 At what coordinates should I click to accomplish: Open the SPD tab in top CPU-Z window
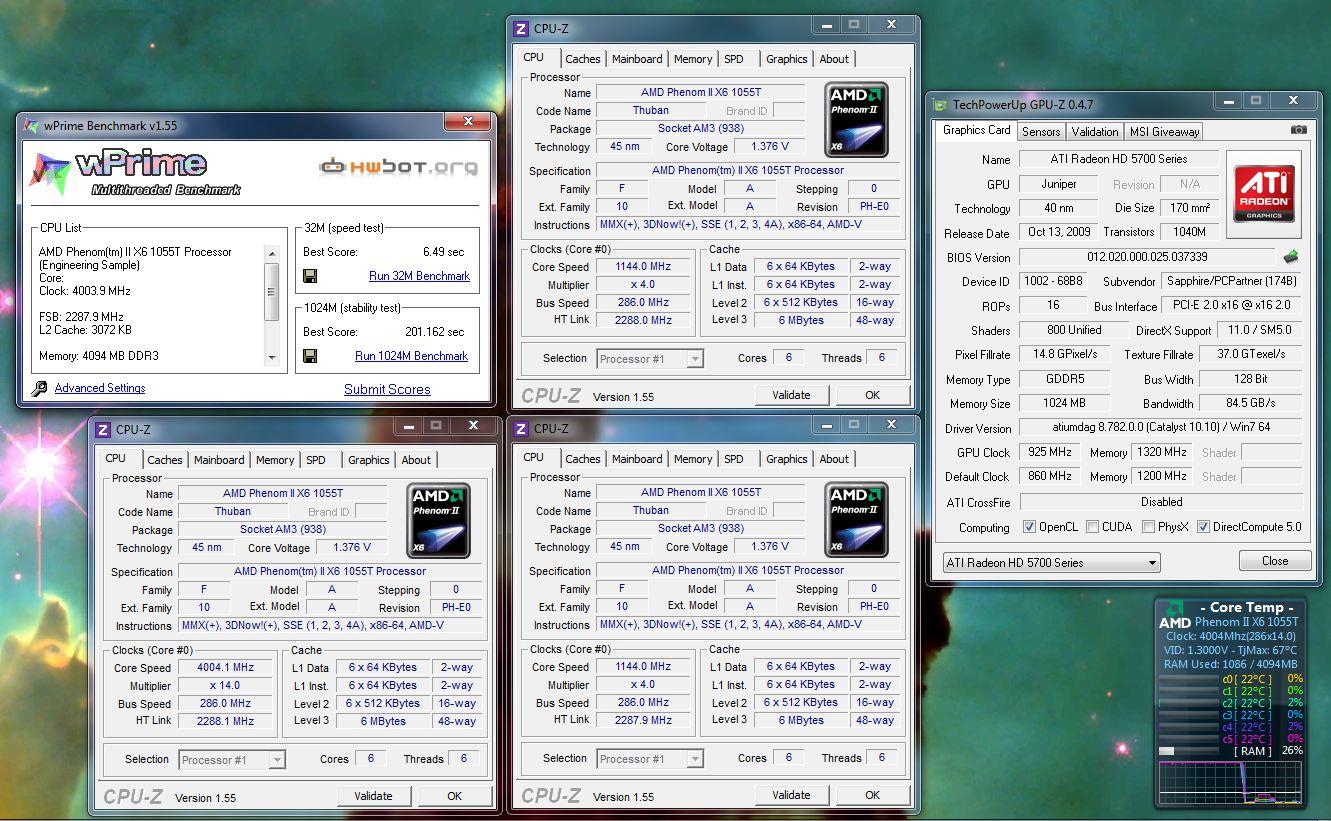tap(734, 59)
